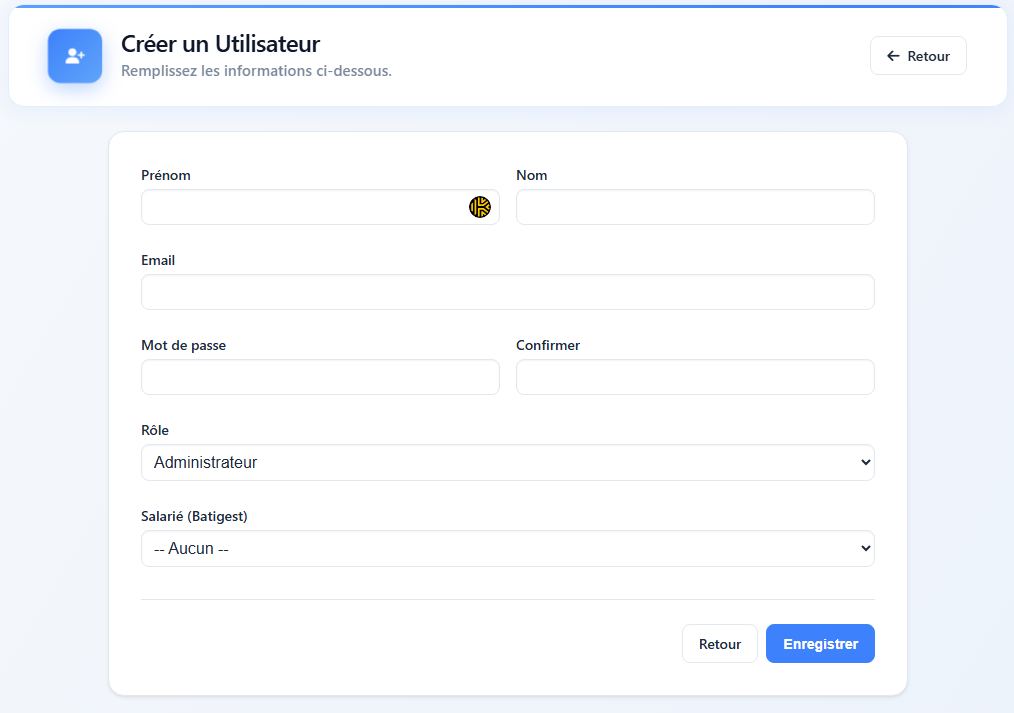The width and height of the screenshot is (1014, 713).
Task: Expand the Salarié (Batigest) dropdown
Action: [x=507, y=549]
